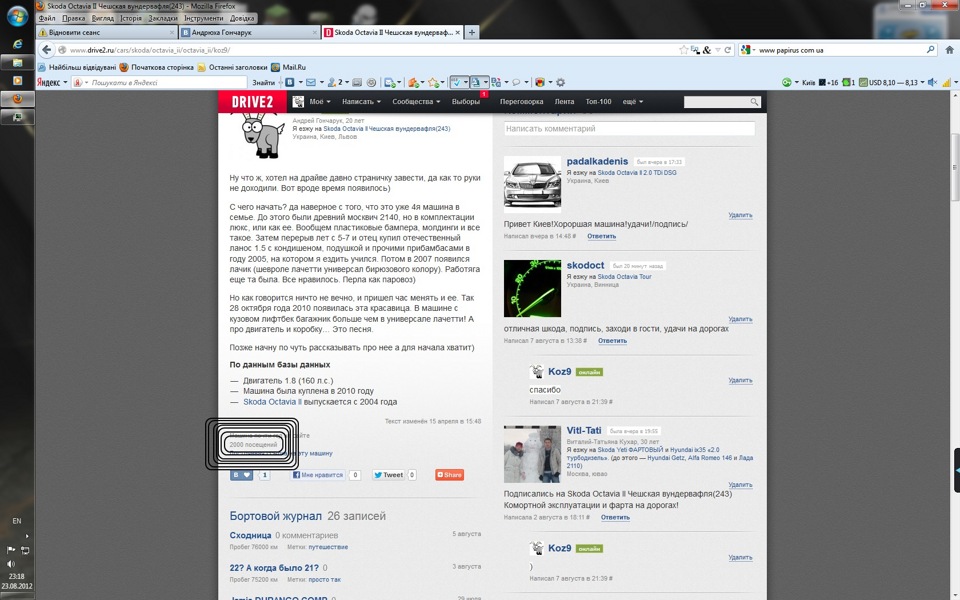Go back using the browser back arrow
Image resolution: width=960 pixels, height=600 pixels.
pyautogui.click(x=47, y=50)
